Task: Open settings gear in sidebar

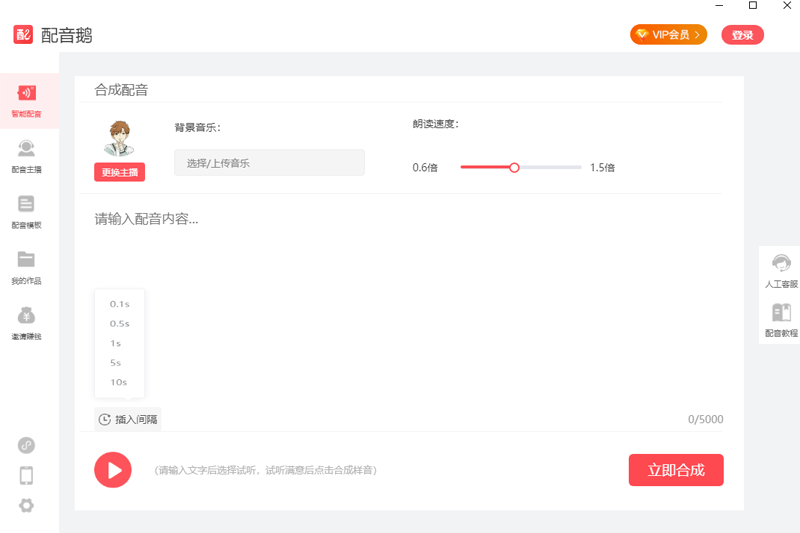Action: [x=27, y=505]
